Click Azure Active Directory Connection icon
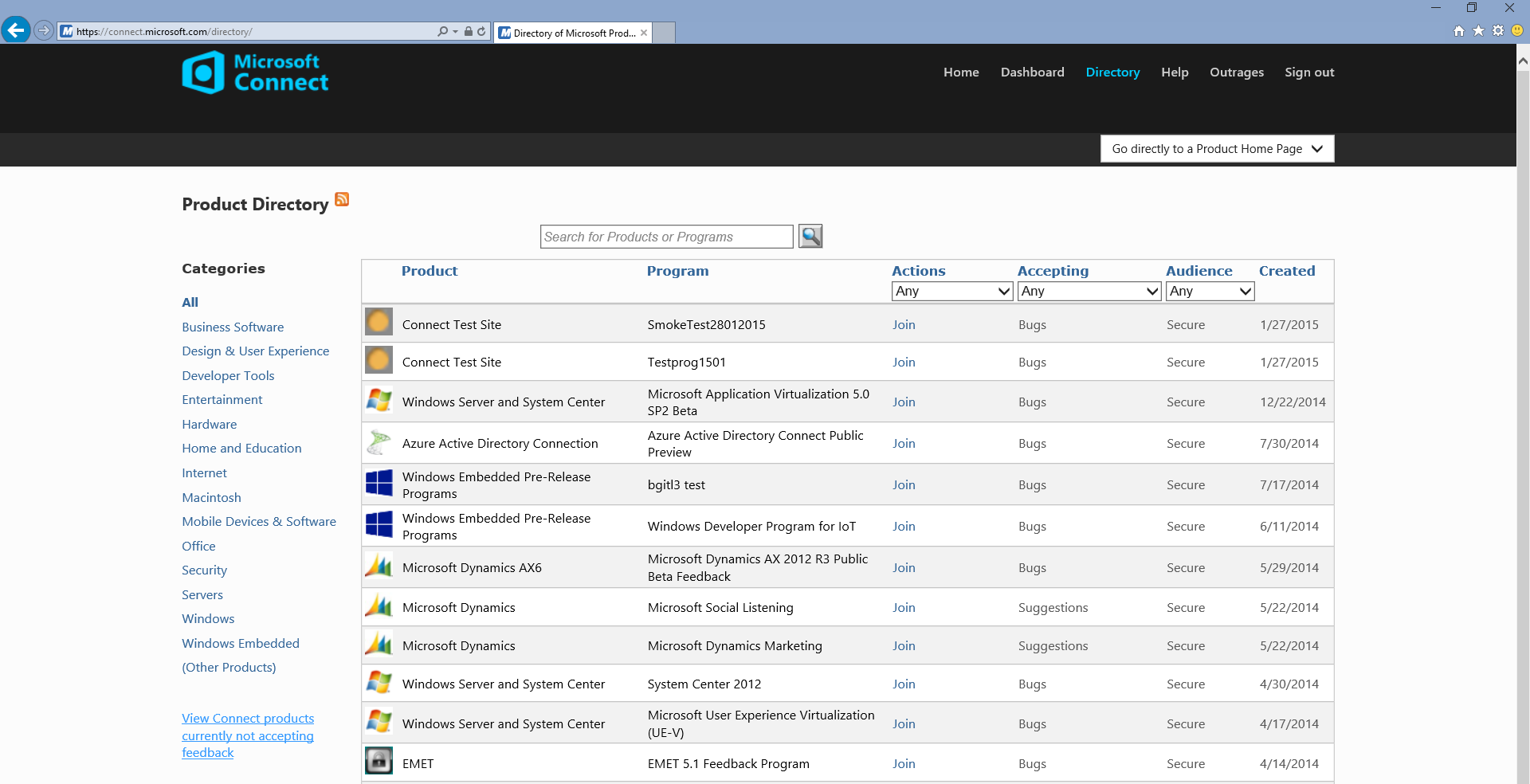 (x=379, y=442)
